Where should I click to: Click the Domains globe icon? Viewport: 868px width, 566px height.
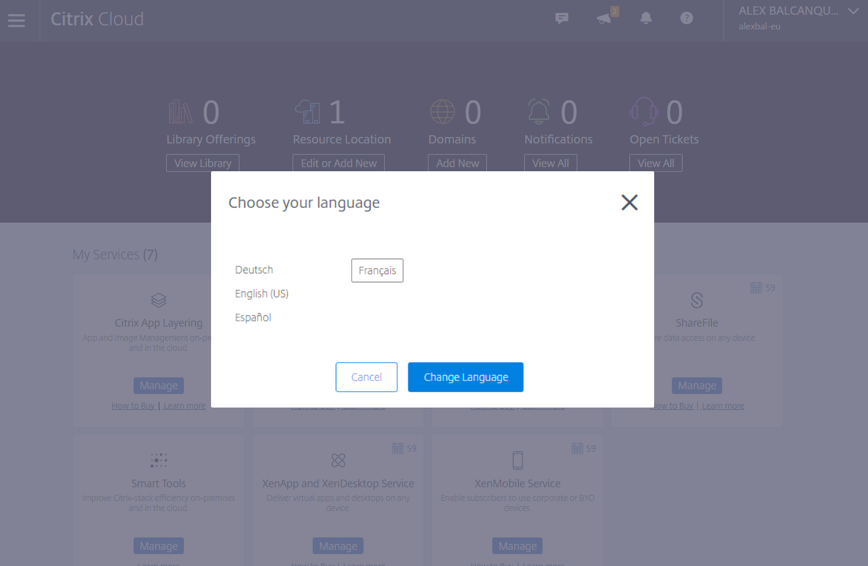coord(442,111)
